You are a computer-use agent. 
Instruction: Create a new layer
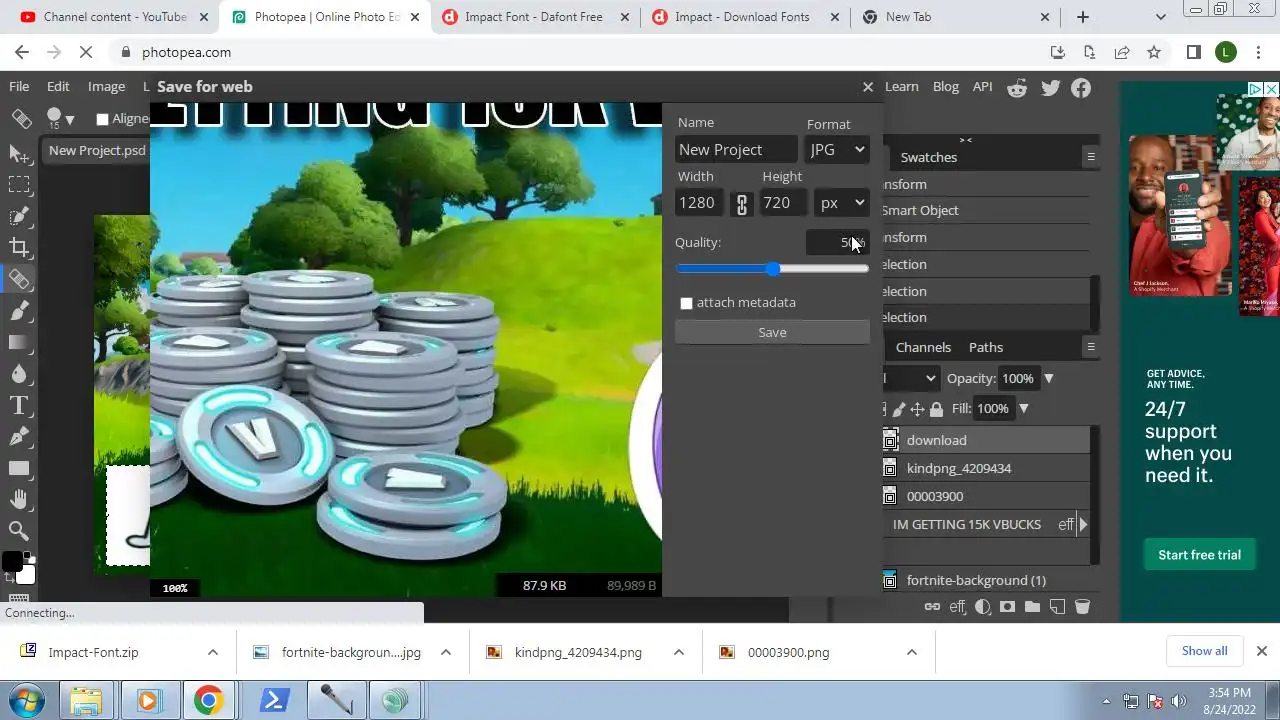click(x=1057, y=607)
